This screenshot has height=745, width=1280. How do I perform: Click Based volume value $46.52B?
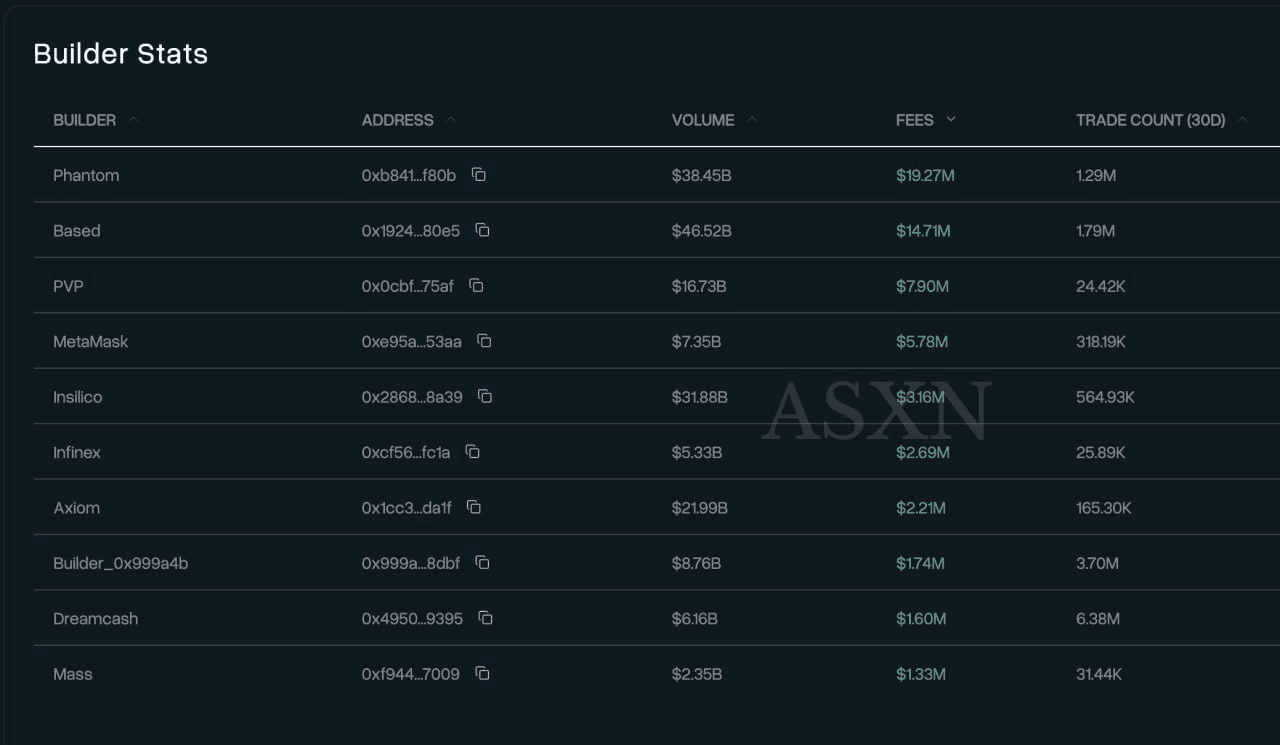click(x=701, y=231)
